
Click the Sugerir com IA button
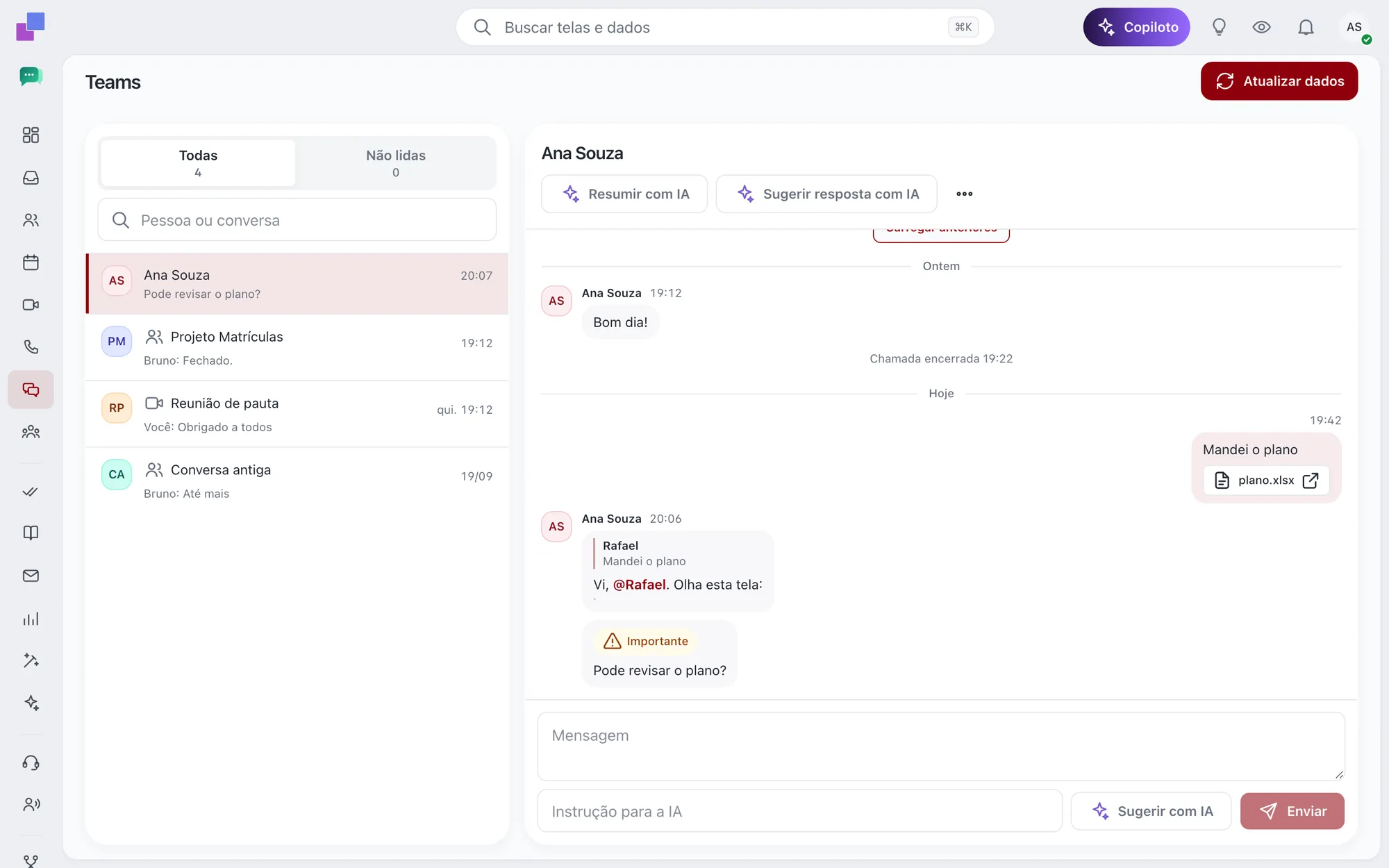[x=1151, y=811]
